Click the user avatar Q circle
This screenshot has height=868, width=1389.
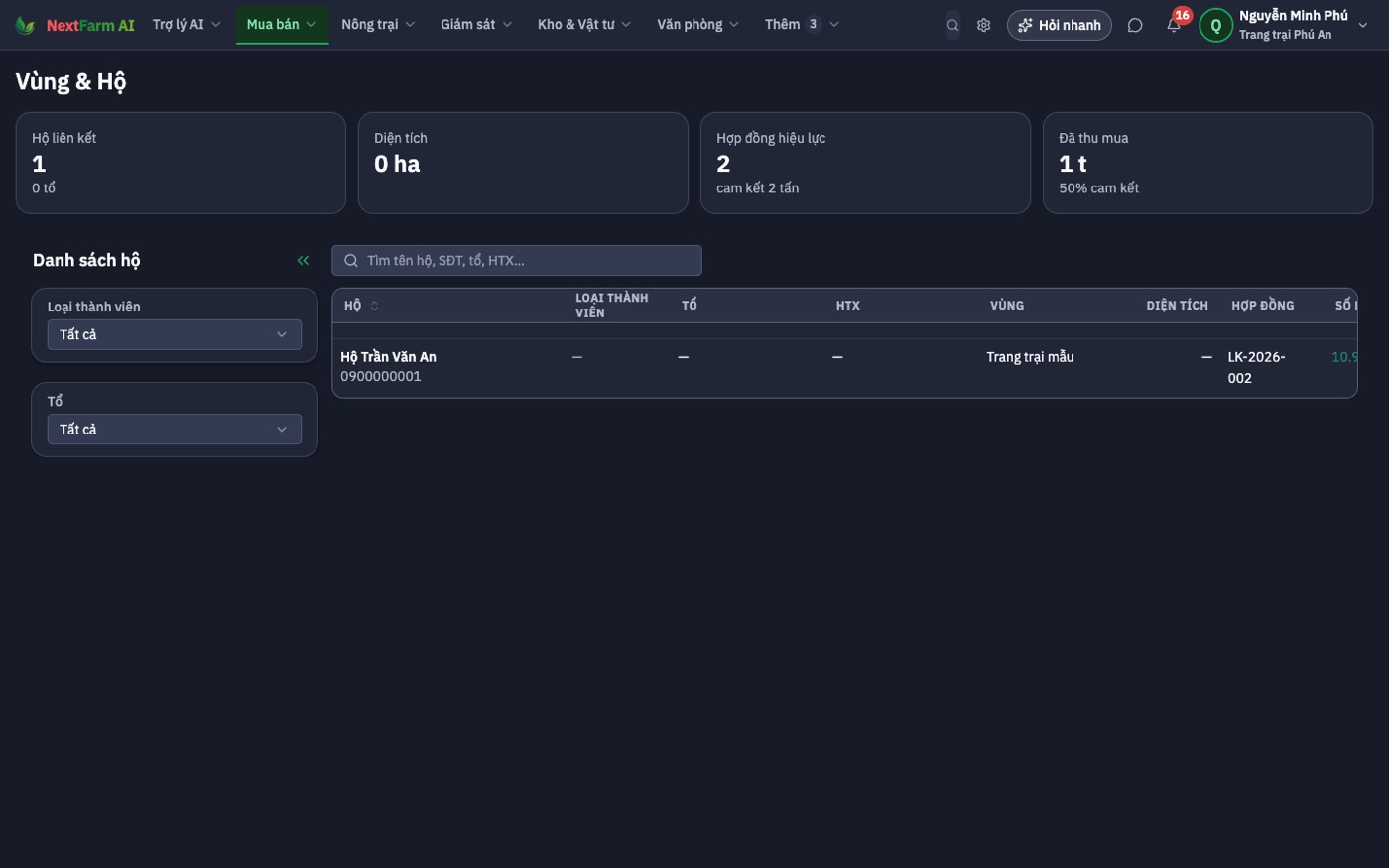coord(1216,25)
